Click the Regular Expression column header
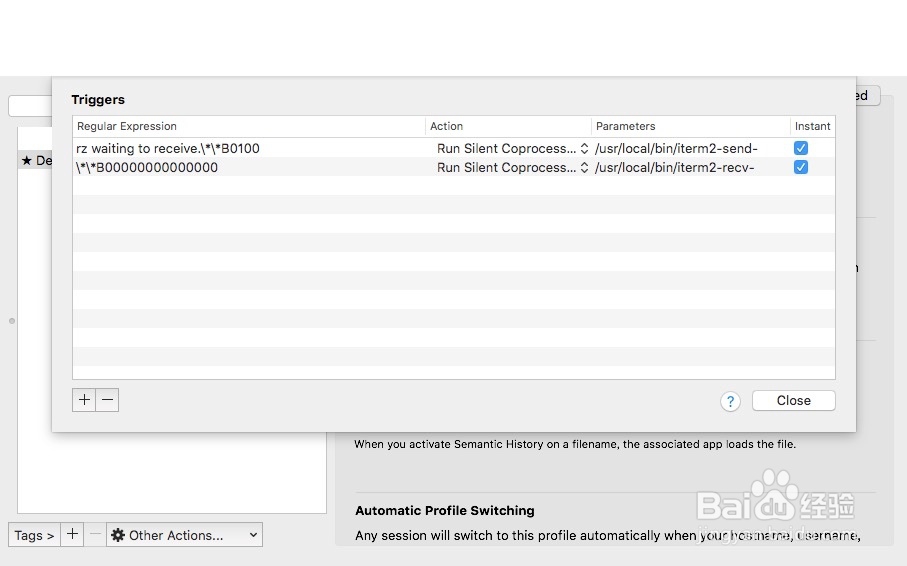This screenshot has height=566, width=907. click(249, 126)
